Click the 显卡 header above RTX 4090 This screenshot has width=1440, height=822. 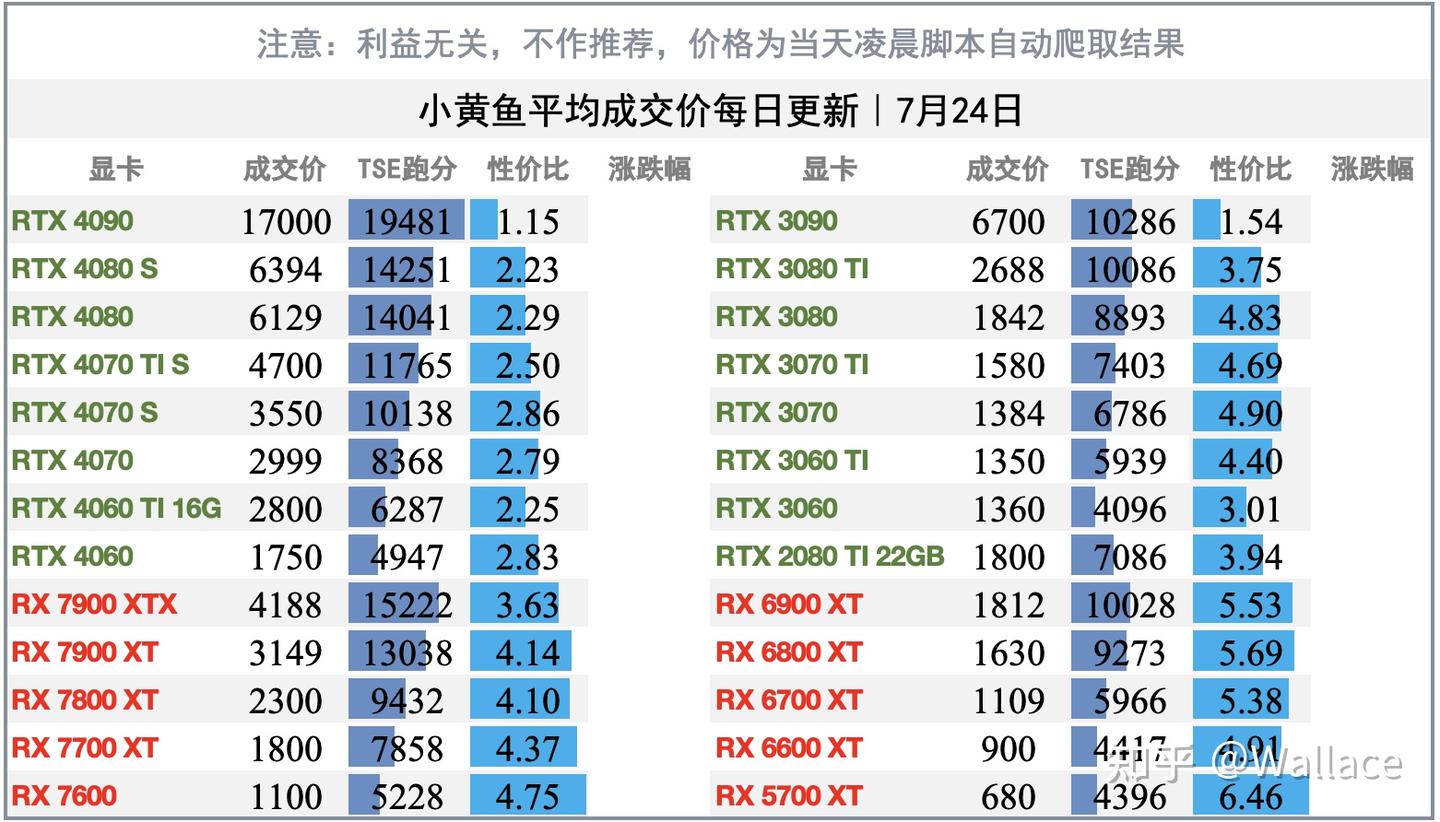116,169
